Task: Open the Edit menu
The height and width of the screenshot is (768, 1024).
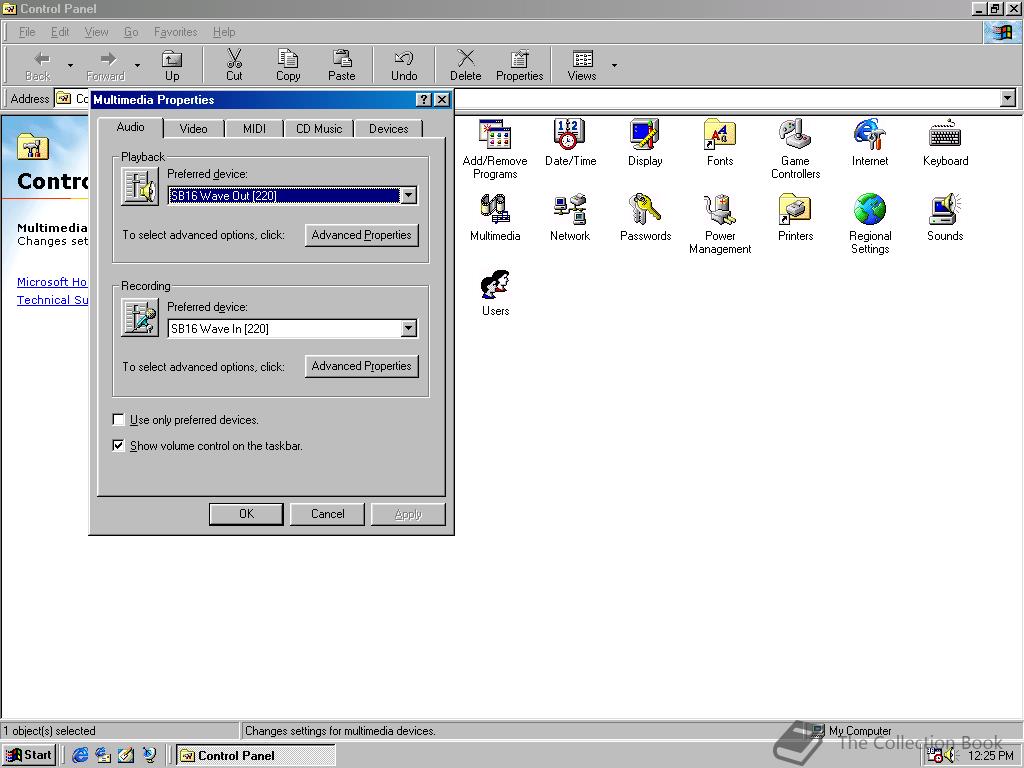Action: (60, 32)
